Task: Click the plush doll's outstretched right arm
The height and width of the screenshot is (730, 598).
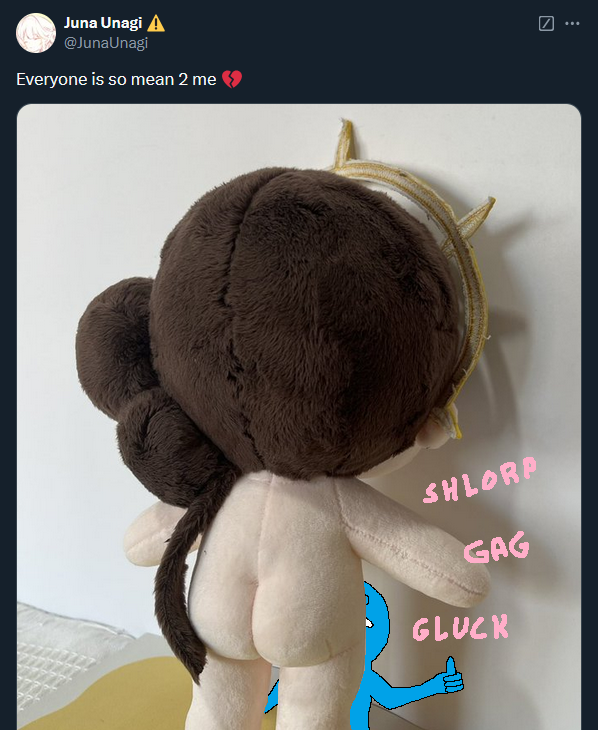Action: tap(415, 545)
